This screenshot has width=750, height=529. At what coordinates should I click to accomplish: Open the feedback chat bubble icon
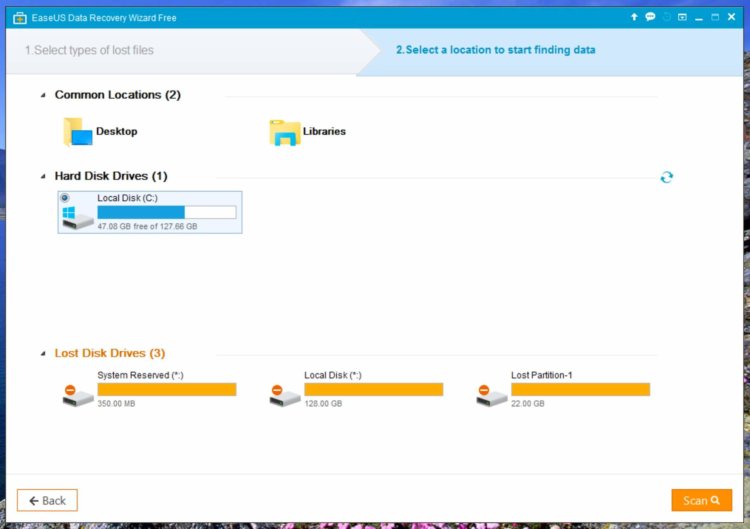[650, 17]
